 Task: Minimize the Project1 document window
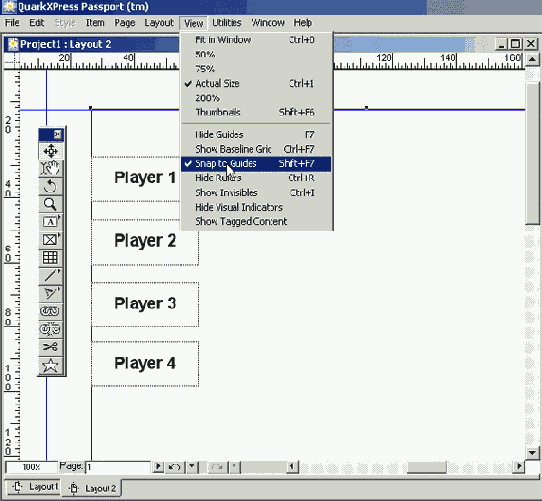tap(501, 44)
